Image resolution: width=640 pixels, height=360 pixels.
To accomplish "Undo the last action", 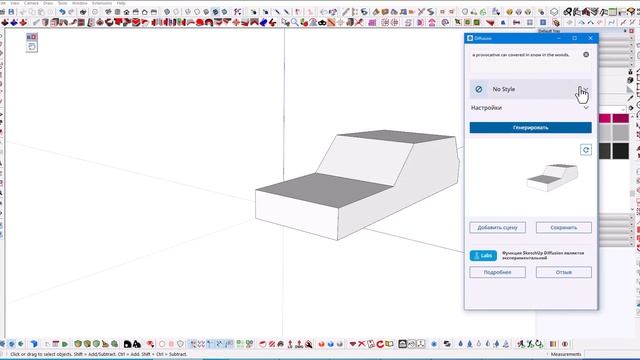I will coord(62,11).
